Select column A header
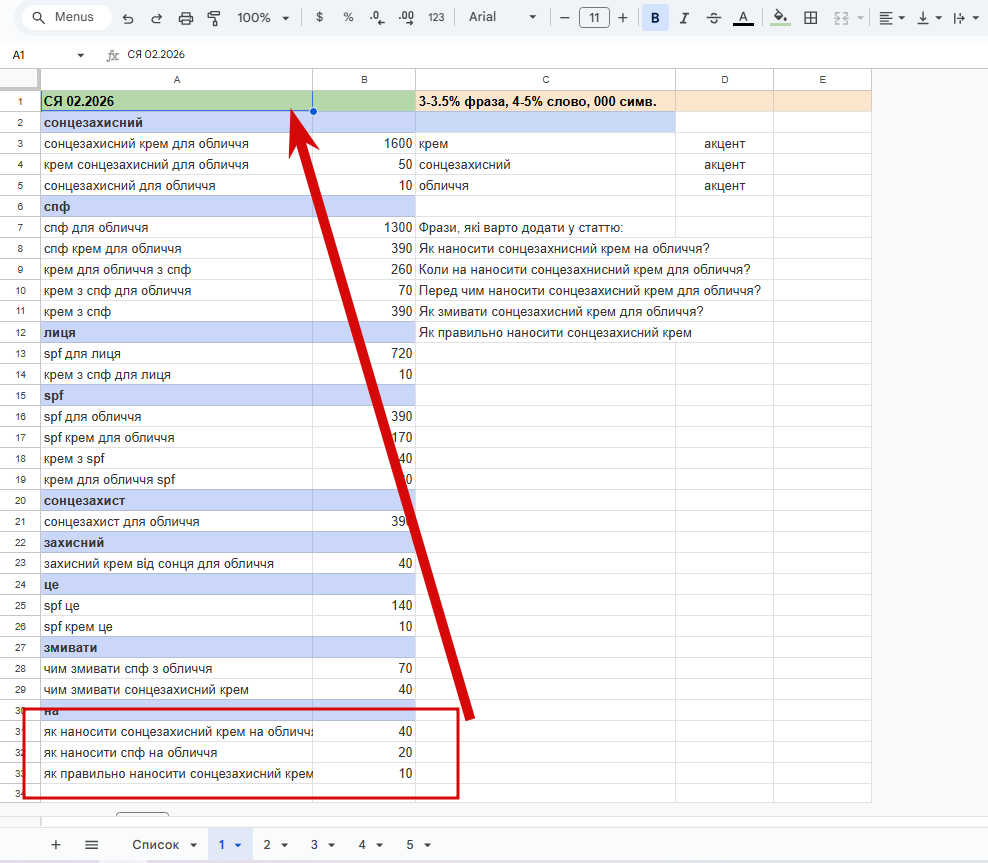The image size is (988, 863). coord(177,79)
